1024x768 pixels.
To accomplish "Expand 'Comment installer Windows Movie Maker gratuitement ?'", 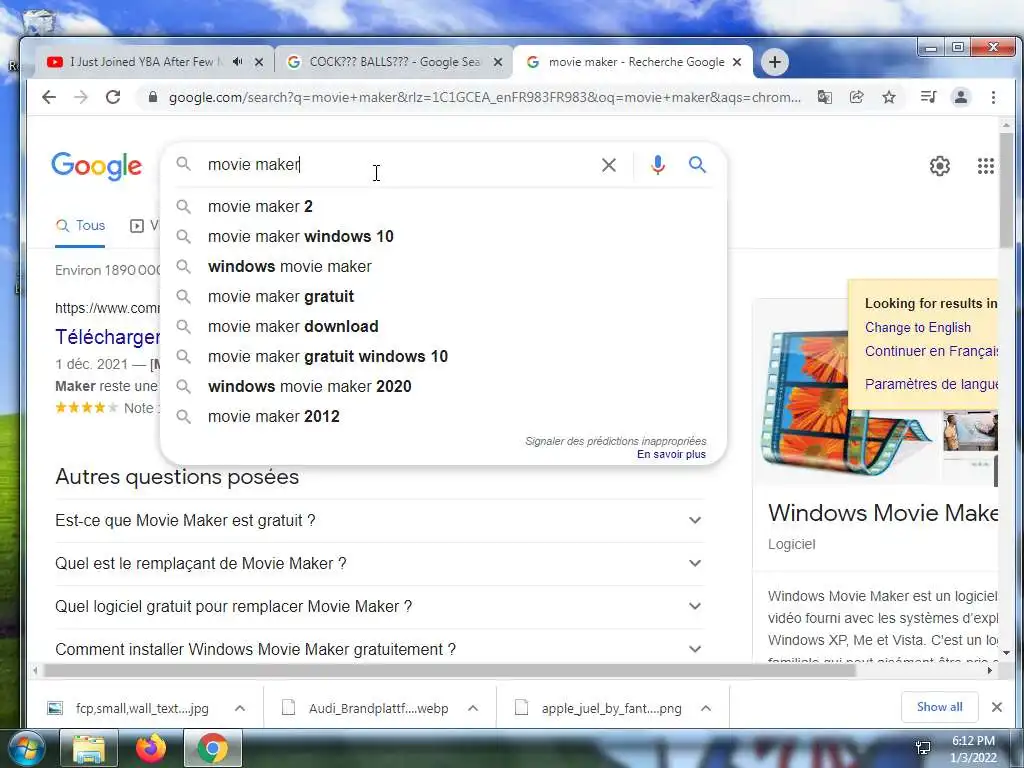I will coord(379,649).
